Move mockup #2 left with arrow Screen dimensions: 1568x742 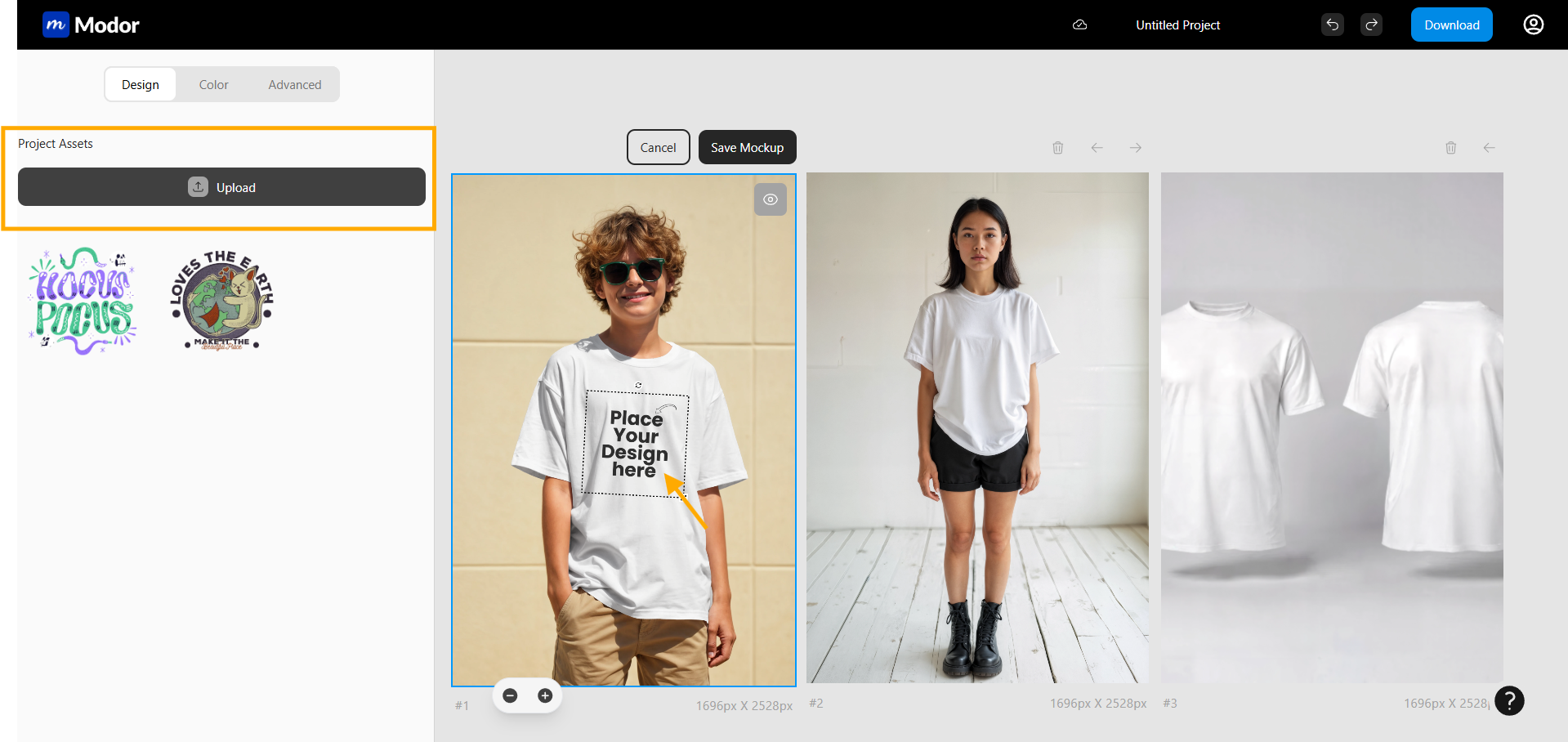tap(1097, 148)
